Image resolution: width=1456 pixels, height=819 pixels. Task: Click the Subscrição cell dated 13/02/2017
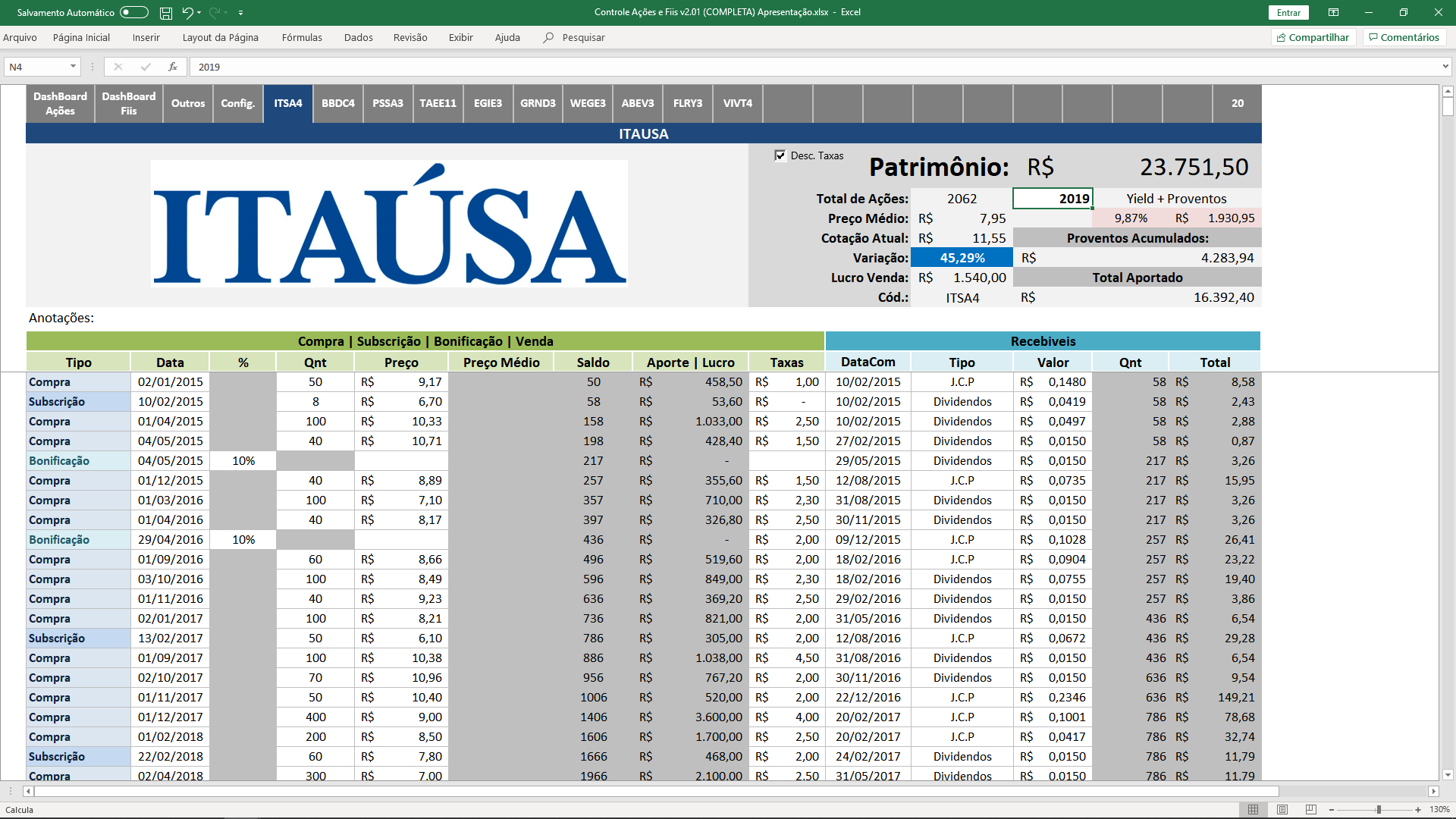(x=78, y=639)
